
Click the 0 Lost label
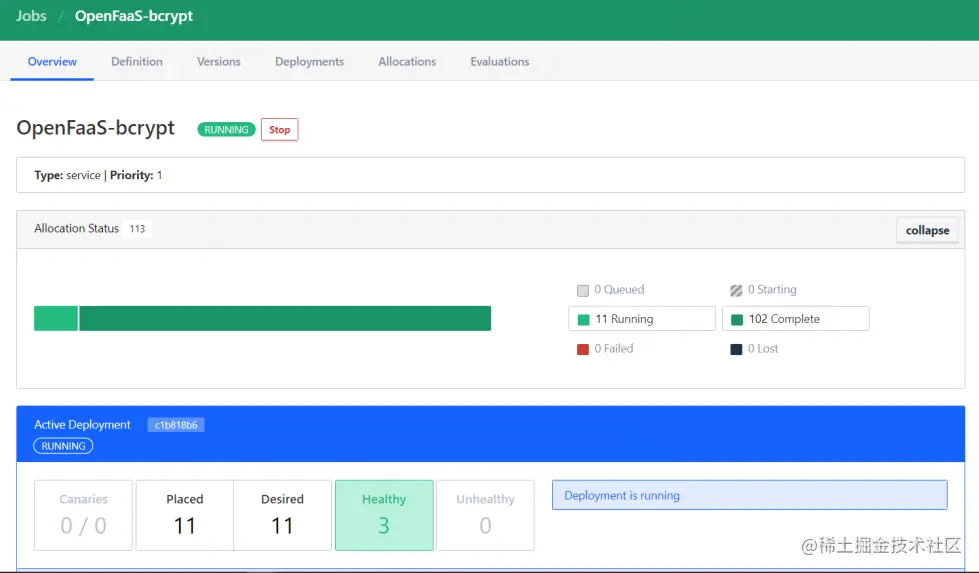(763, 348)
